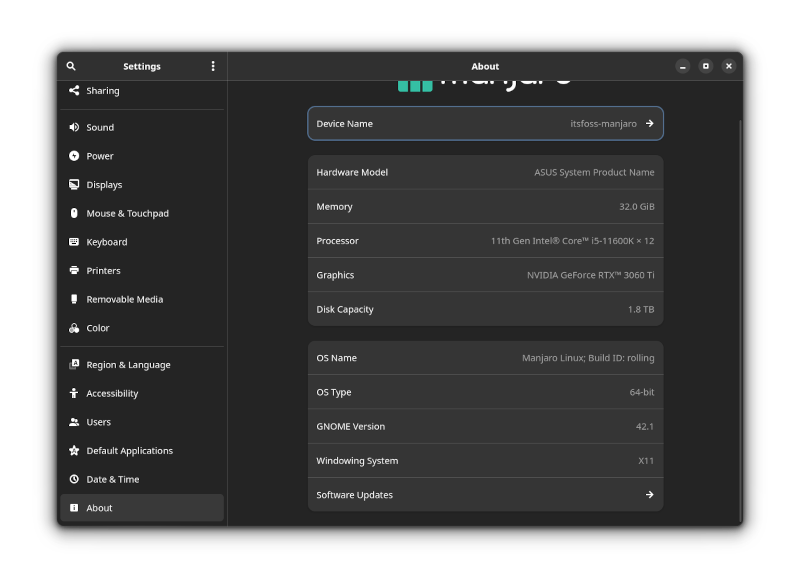Click the Users settings icon
Image resolution: width=800 pixels, height=588 pixels.
(72, 421)
